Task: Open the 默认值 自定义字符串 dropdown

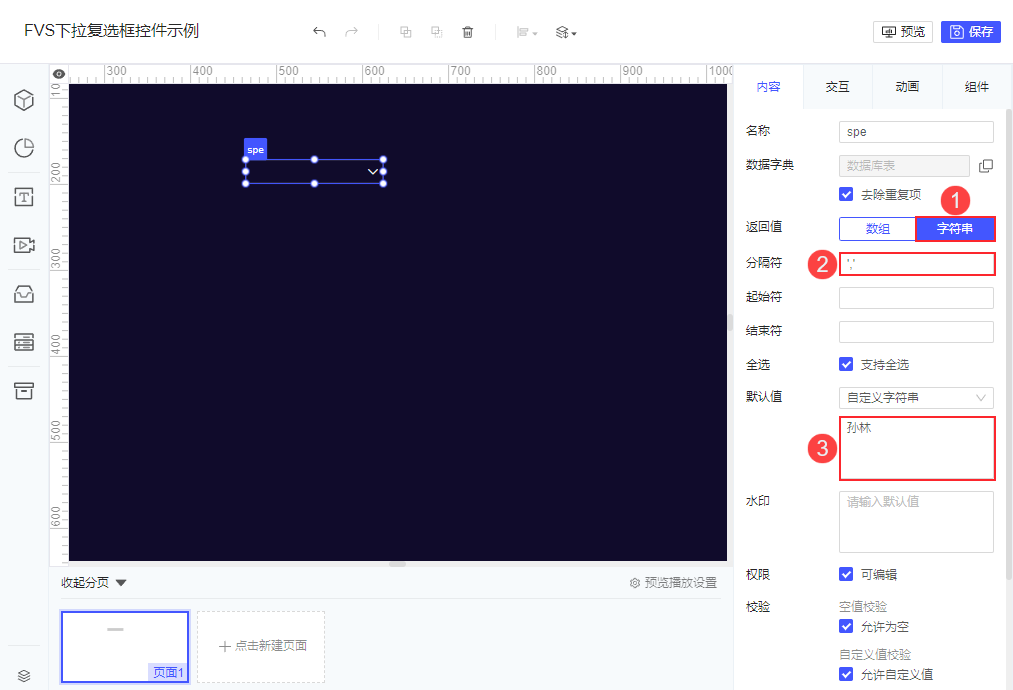Action: 916,398
